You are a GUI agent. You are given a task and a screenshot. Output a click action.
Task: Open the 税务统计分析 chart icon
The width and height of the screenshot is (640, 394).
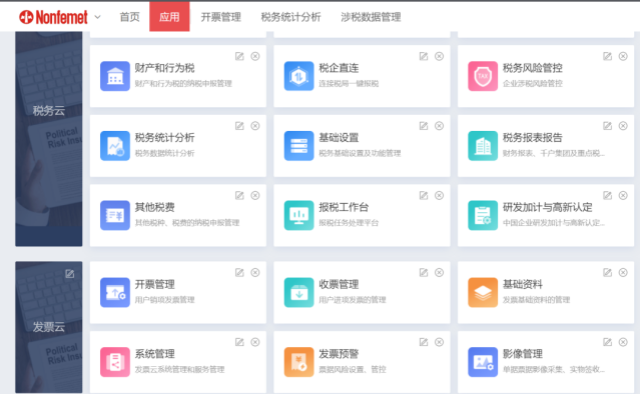coord(115,146)
